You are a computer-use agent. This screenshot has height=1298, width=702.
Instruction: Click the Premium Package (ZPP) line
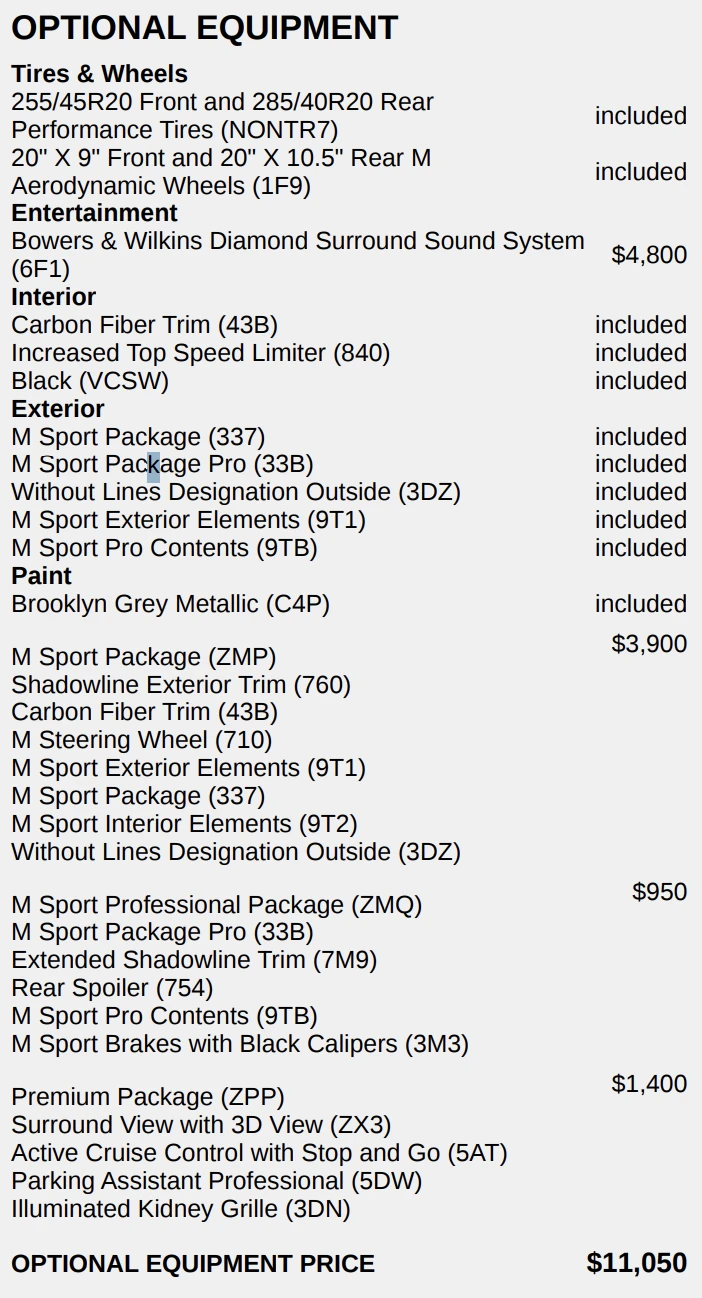(x=148, y=1097)
